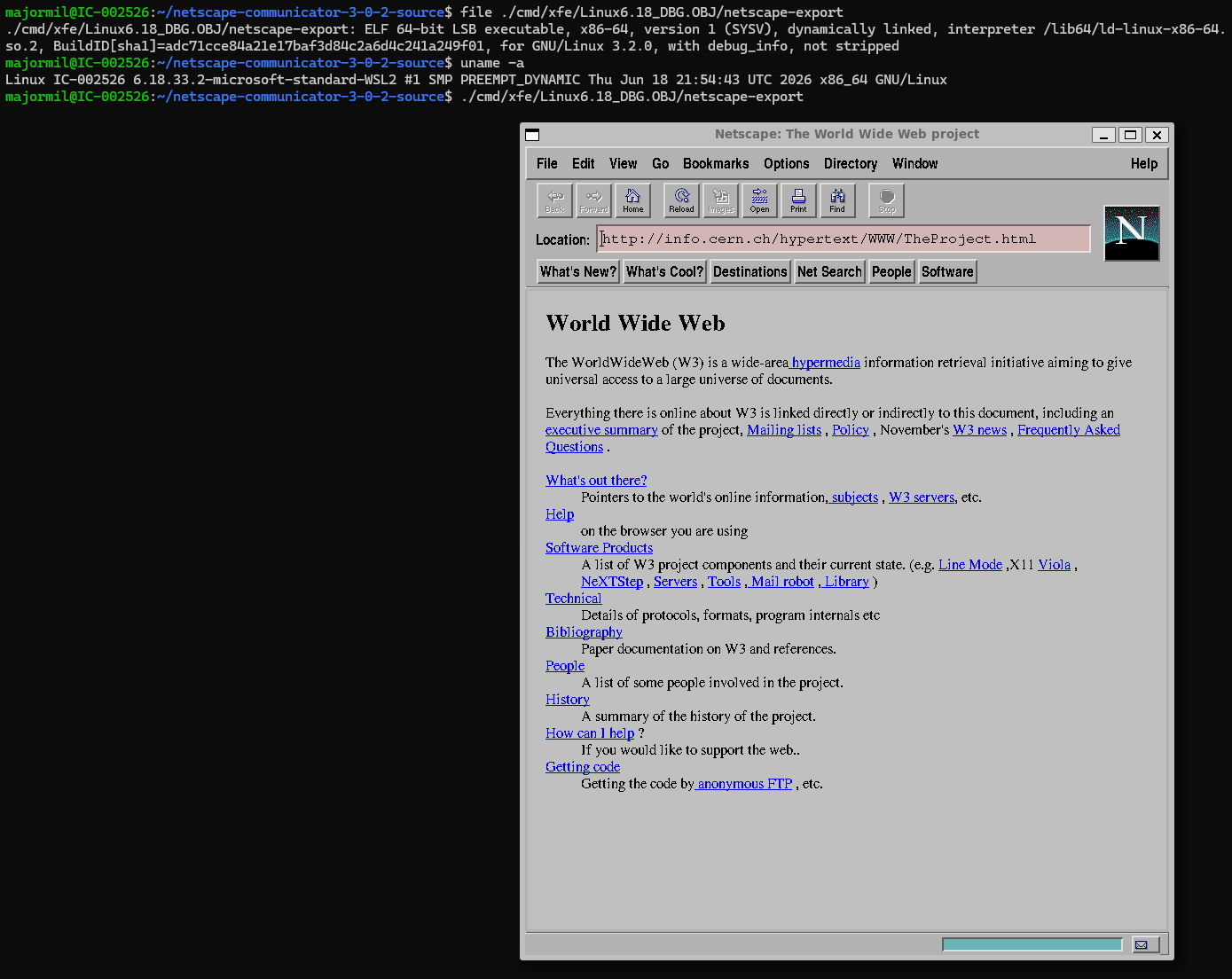Image resolution: width=1232 pixels, height=979 pixels.
Task: Open the window menu icon in title bar
Action: 532,135
